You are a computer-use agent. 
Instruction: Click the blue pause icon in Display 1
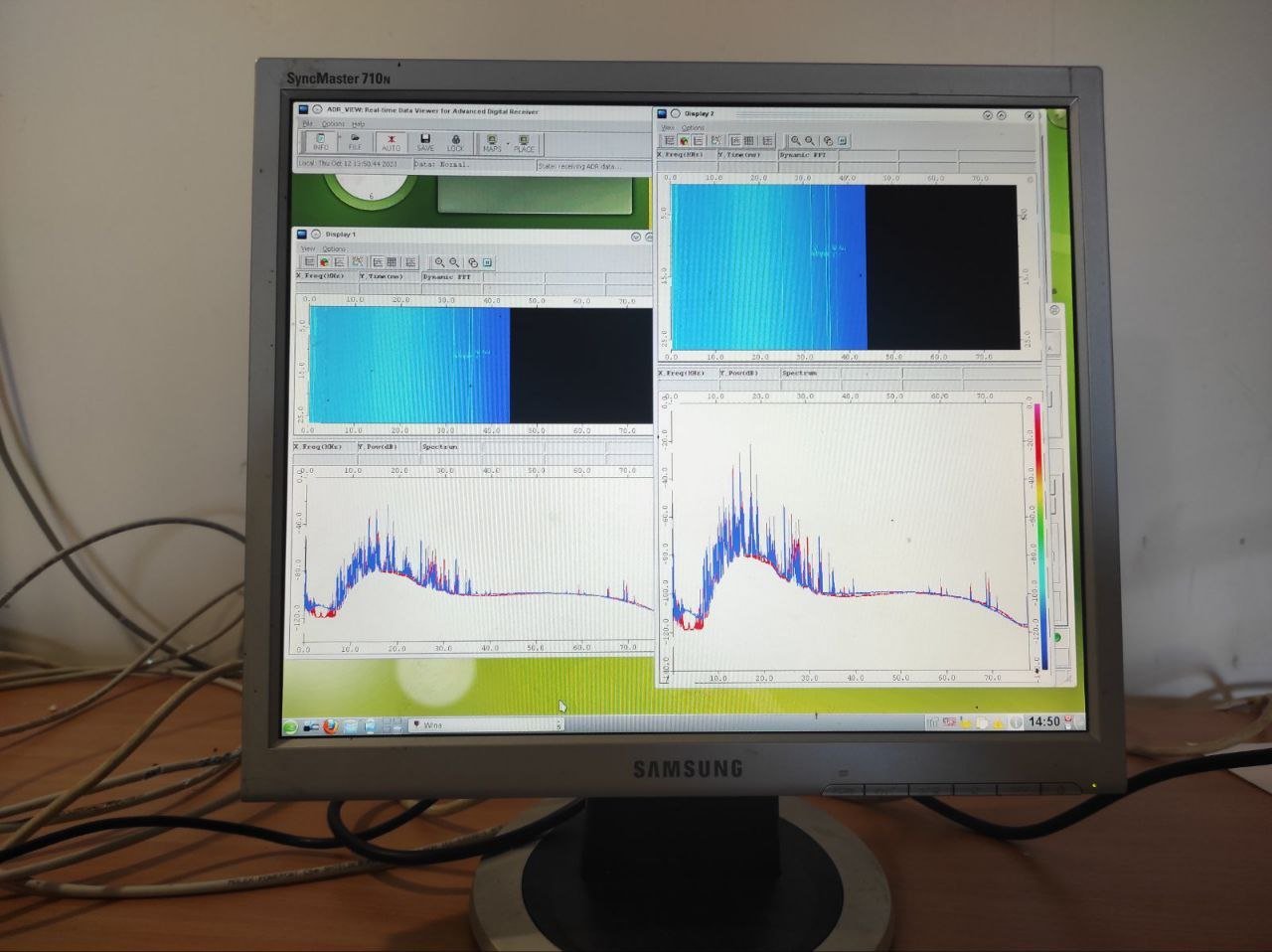(487, 262)
